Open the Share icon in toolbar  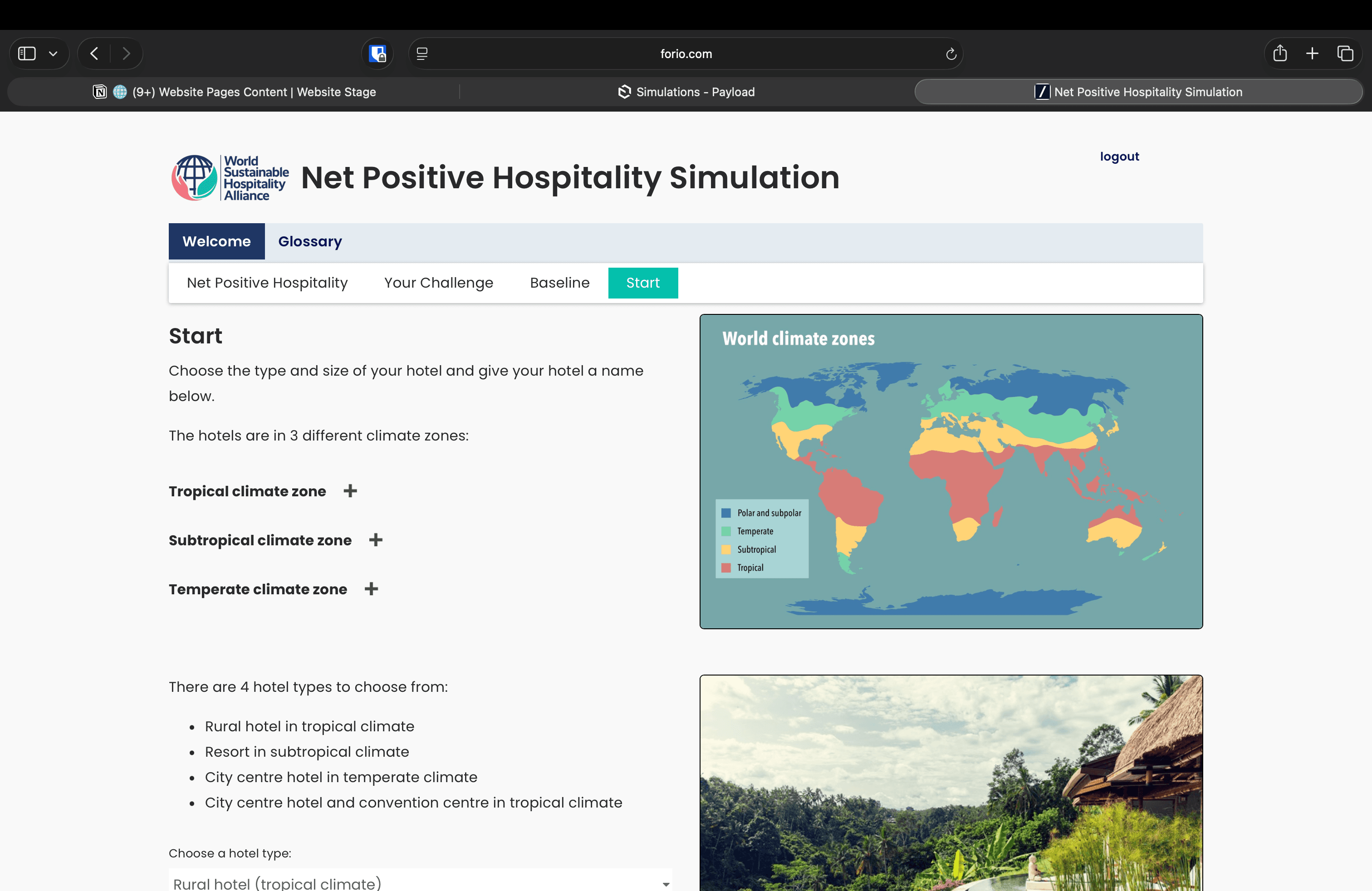click(x=1280, y=54)
